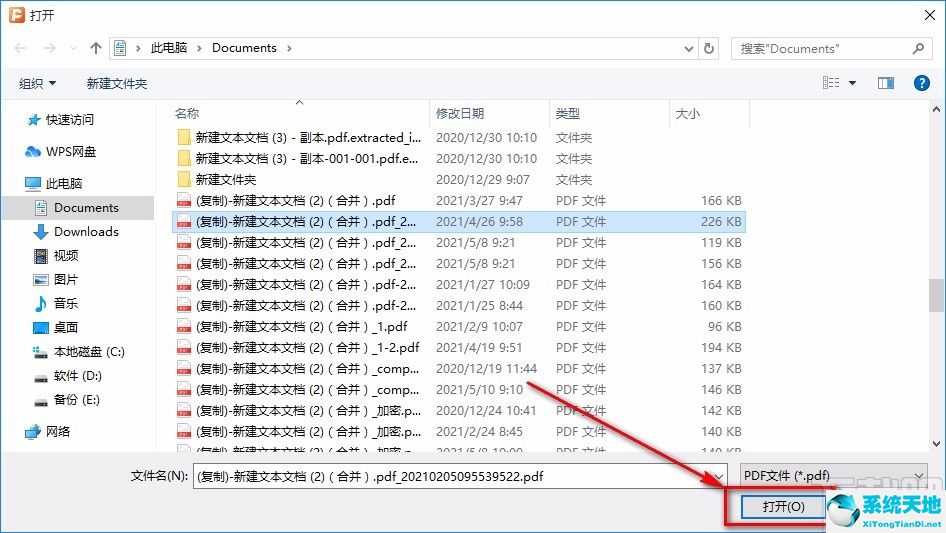Refresh the Documents folder listing

coord(709,48)
